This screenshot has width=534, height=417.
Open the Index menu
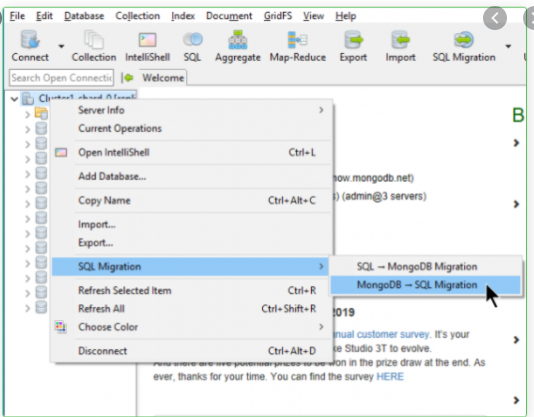coord(183,16)
